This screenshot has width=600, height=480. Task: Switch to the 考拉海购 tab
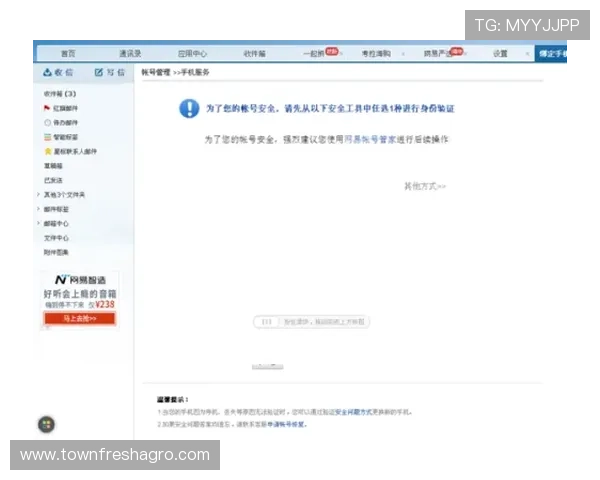pos(376,54)
